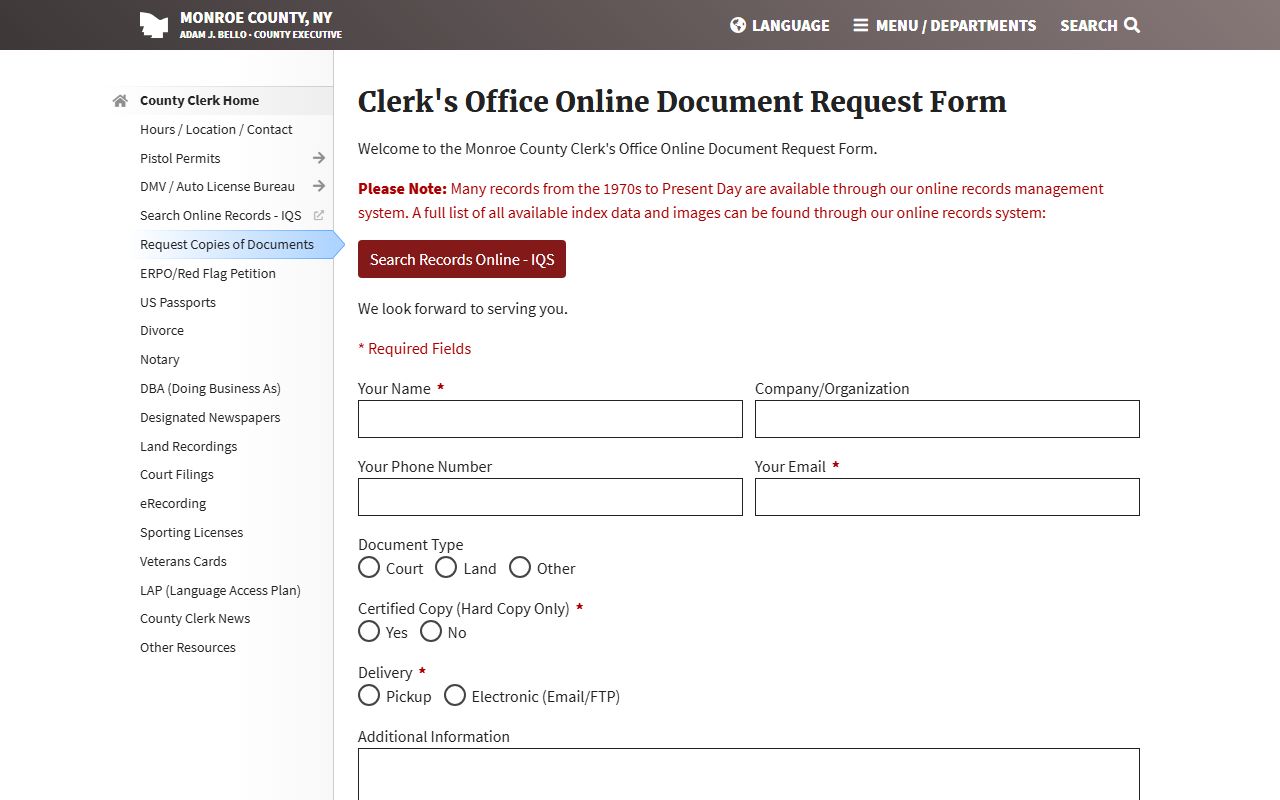Open DMV / Auto License Bureau page
Screen dimensions: 1280x800
click(x=217, y=186)
